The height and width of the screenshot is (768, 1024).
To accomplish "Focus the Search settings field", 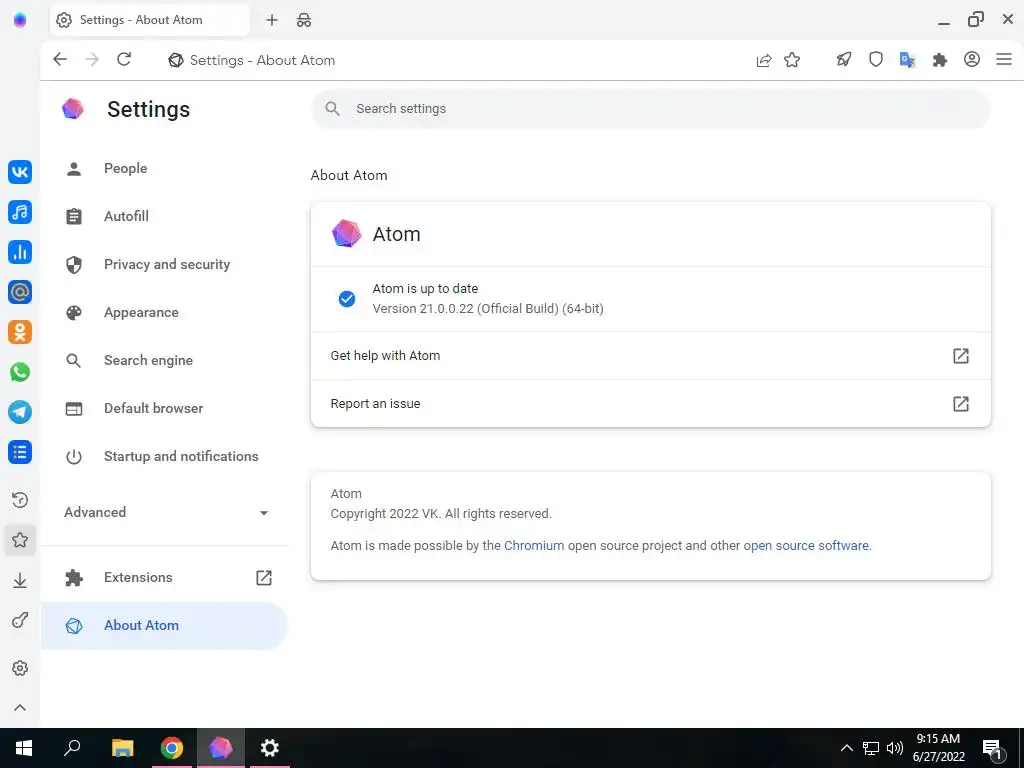I will coord(651,109).
